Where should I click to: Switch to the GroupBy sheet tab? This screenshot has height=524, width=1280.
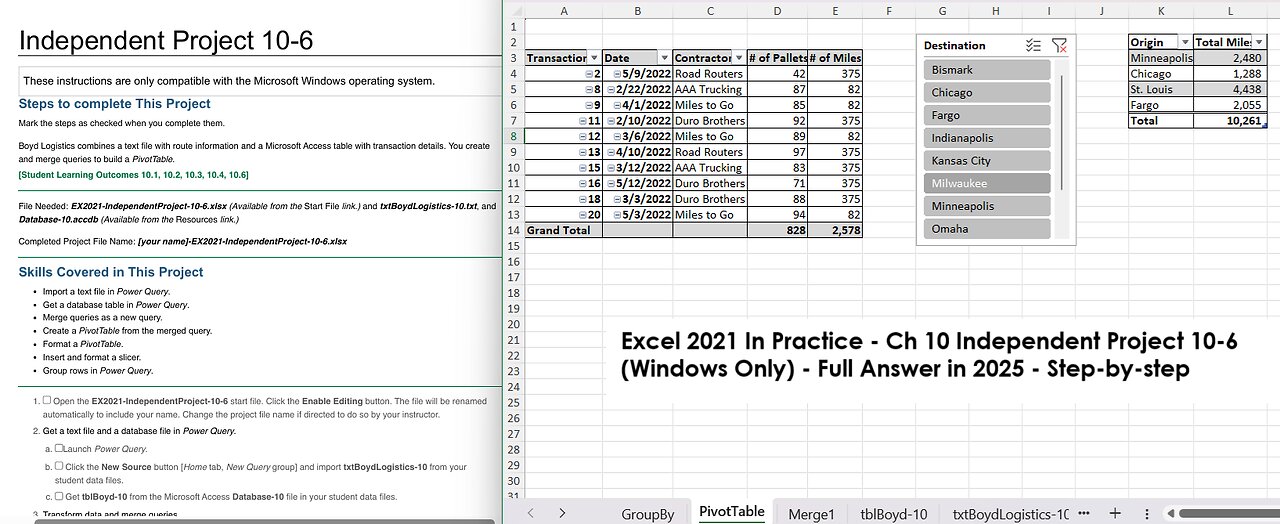tap(647, 514)
